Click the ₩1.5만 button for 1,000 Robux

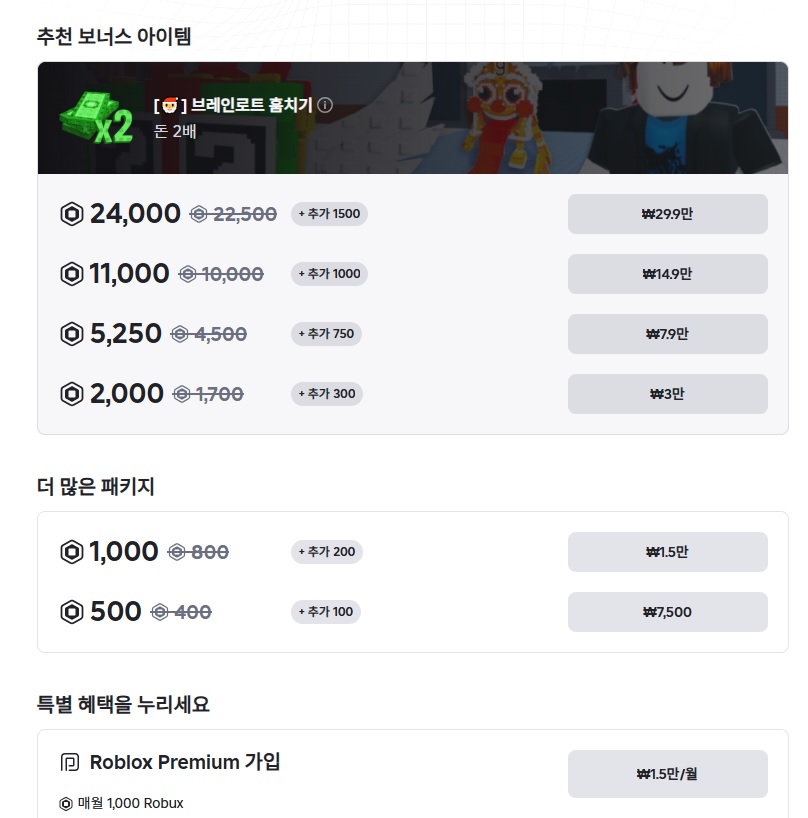click(667, 551)
